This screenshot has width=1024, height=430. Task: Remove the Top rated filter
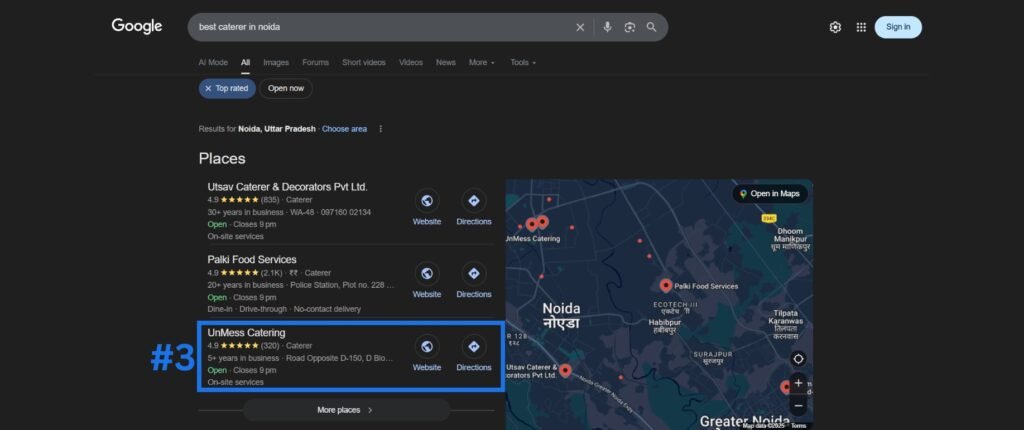[x=208, y=88]
